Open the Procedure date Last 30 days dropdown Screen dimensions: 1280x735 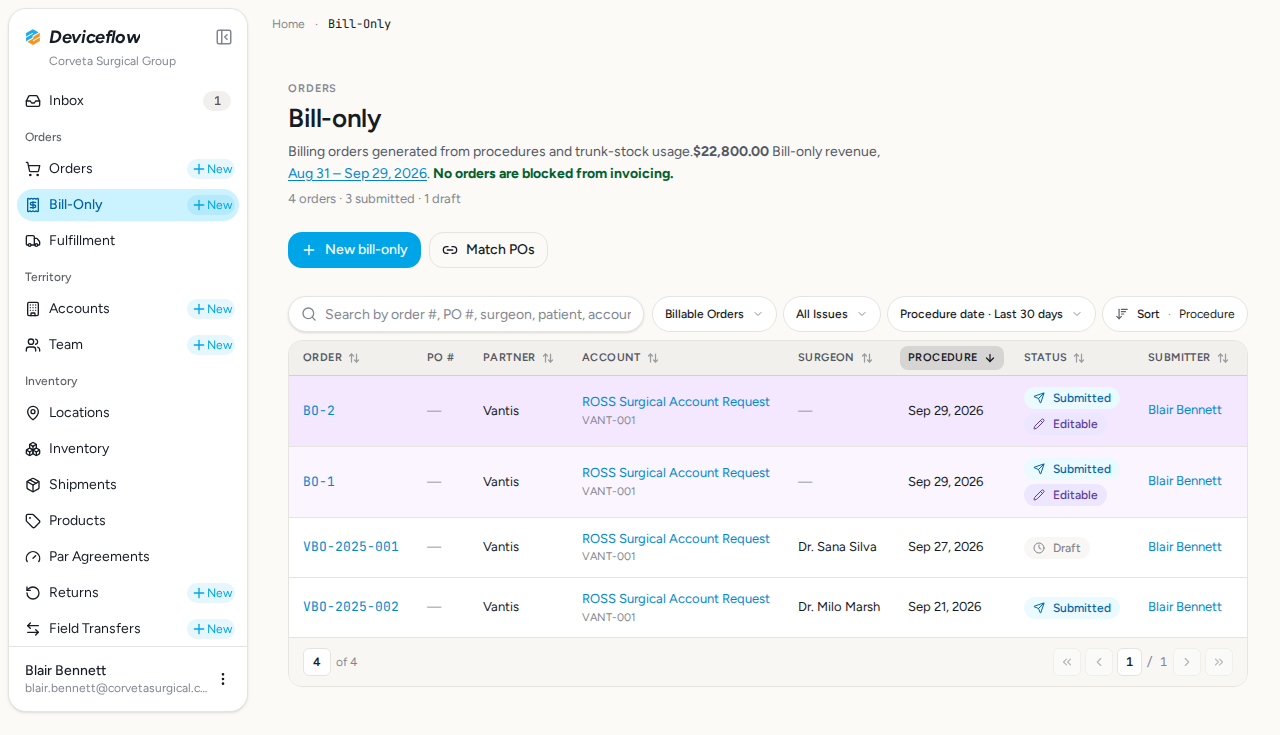(x=991, y=314)
